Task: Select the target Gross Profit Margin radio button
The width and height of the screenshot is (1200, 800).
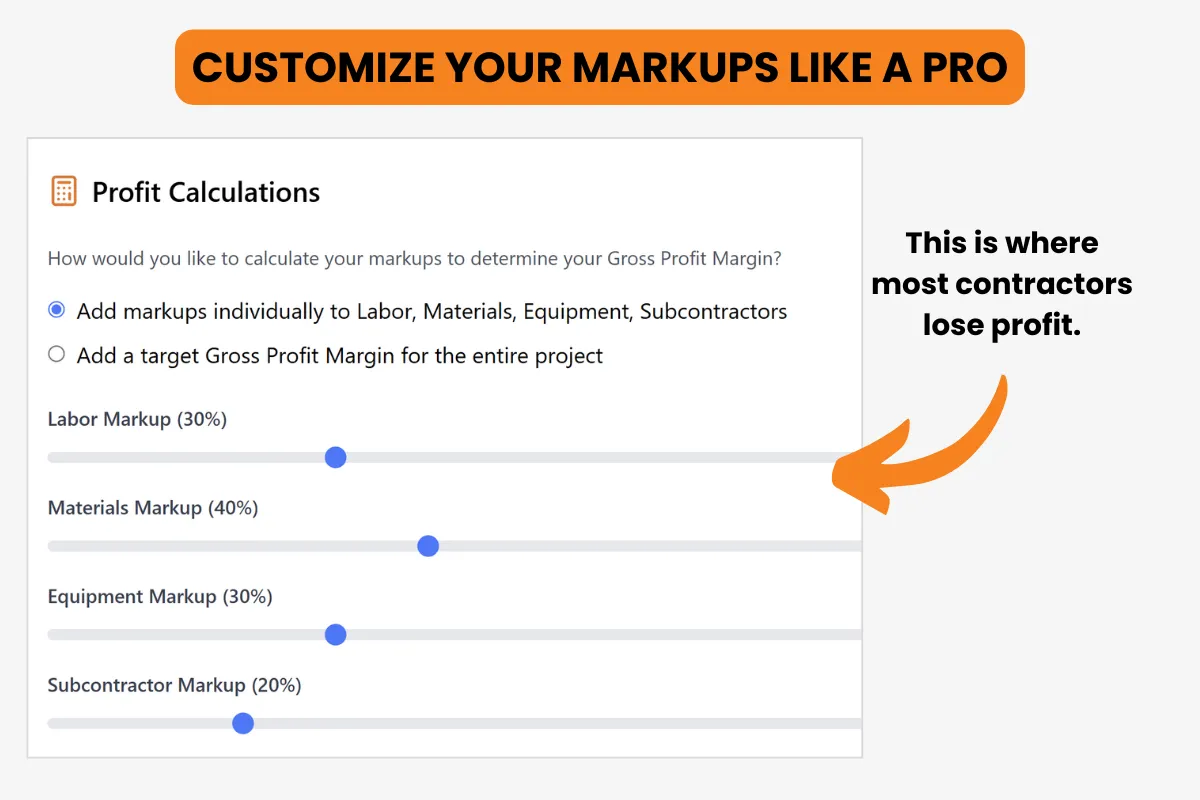Action: pyautogui.click(x=57, y=354)
